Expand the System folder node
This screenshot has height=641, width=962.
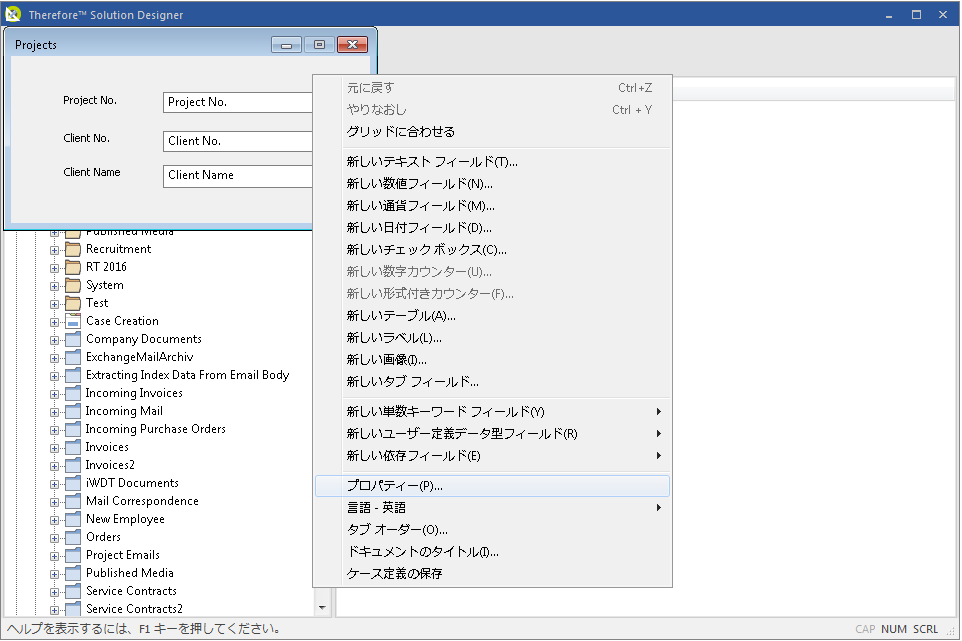[55, 286]
